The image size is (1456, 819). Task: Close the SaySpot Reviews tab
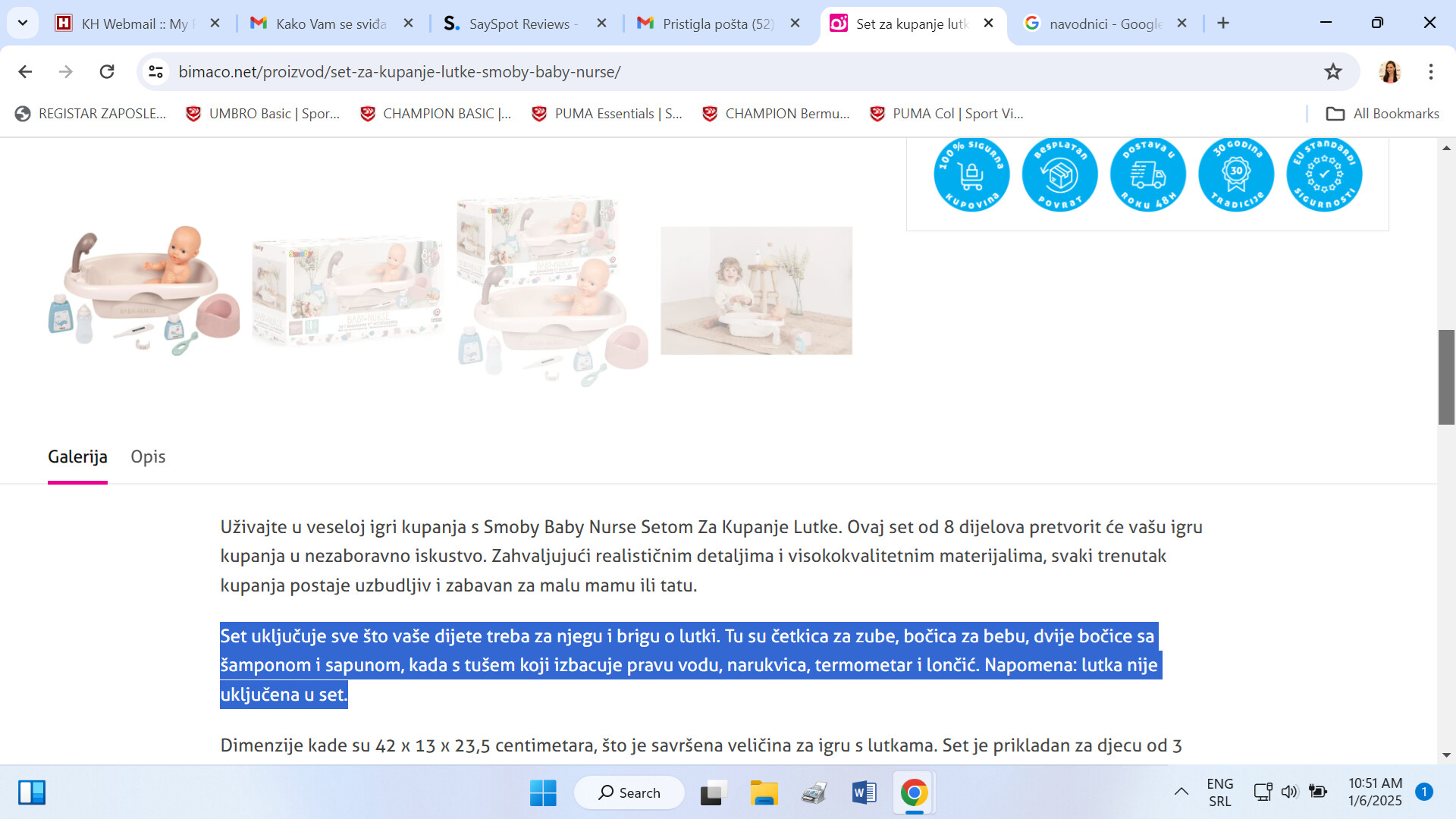[601, 24]
